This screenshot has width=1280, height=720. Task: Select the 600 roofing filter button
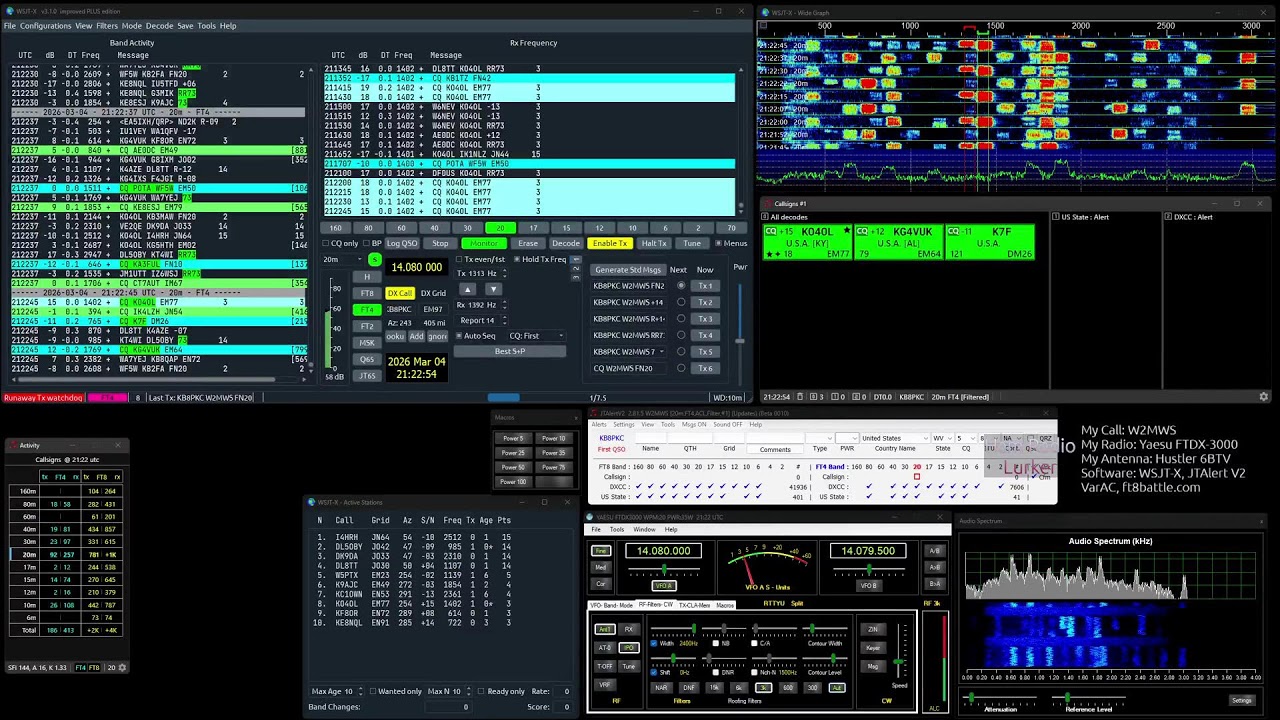(788, 688)
